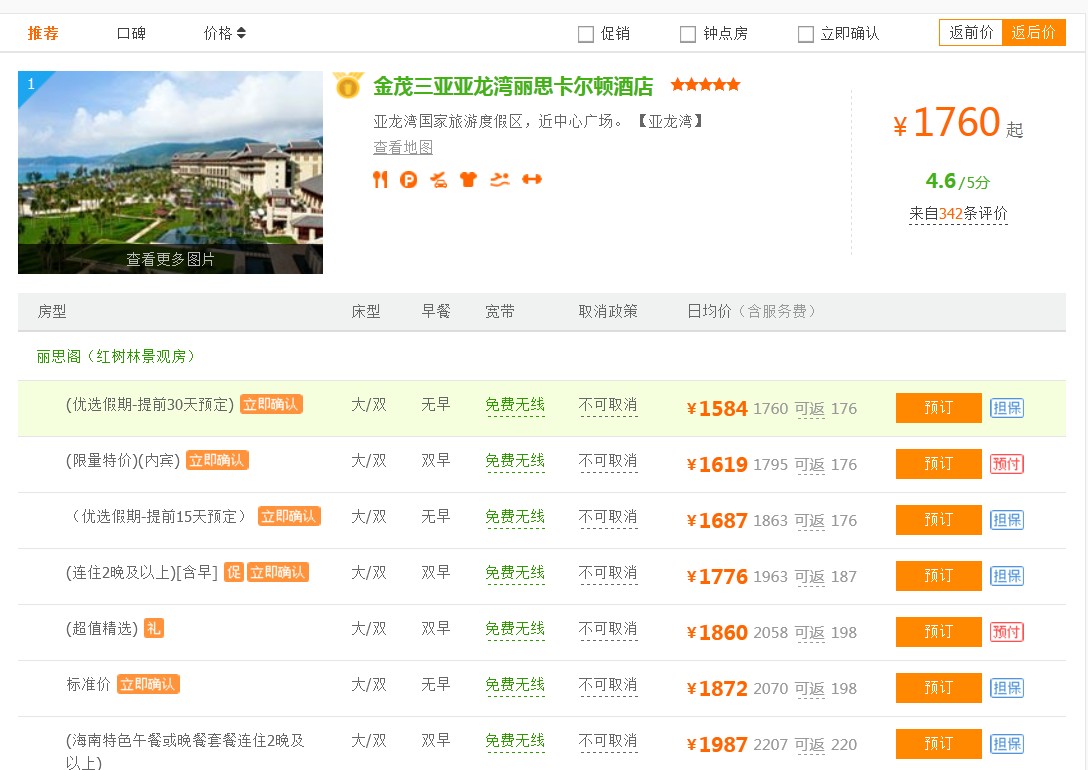Select the 推荐 tab
This screenshot has height=770, width=1088.
coord(43,33)
